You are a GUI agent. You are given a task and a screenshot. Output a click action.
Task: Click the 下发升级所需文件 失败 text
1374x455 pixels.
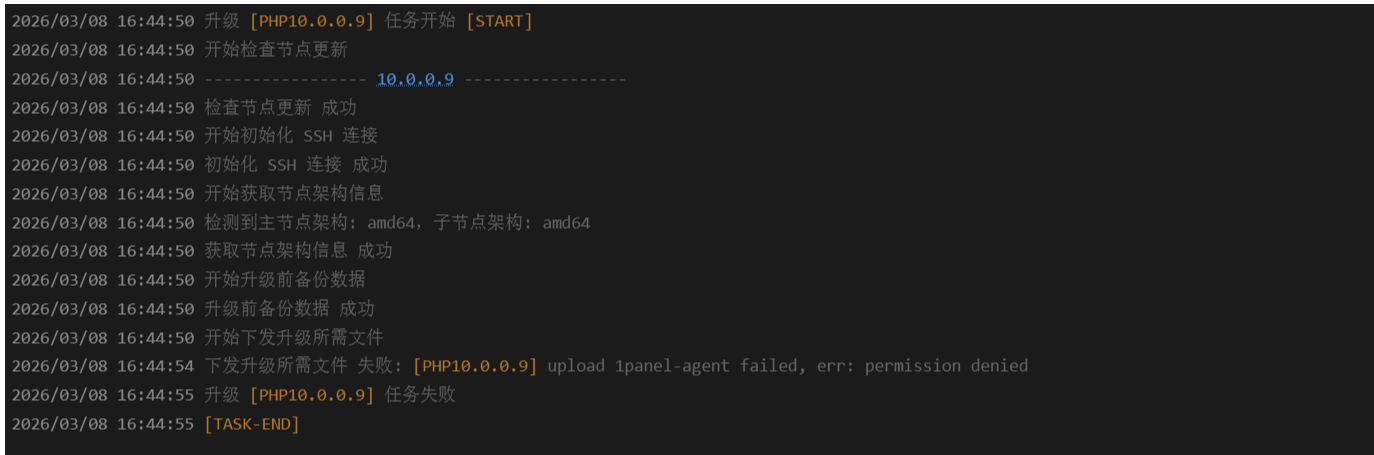pyautogui.click(x=303, y=366)
